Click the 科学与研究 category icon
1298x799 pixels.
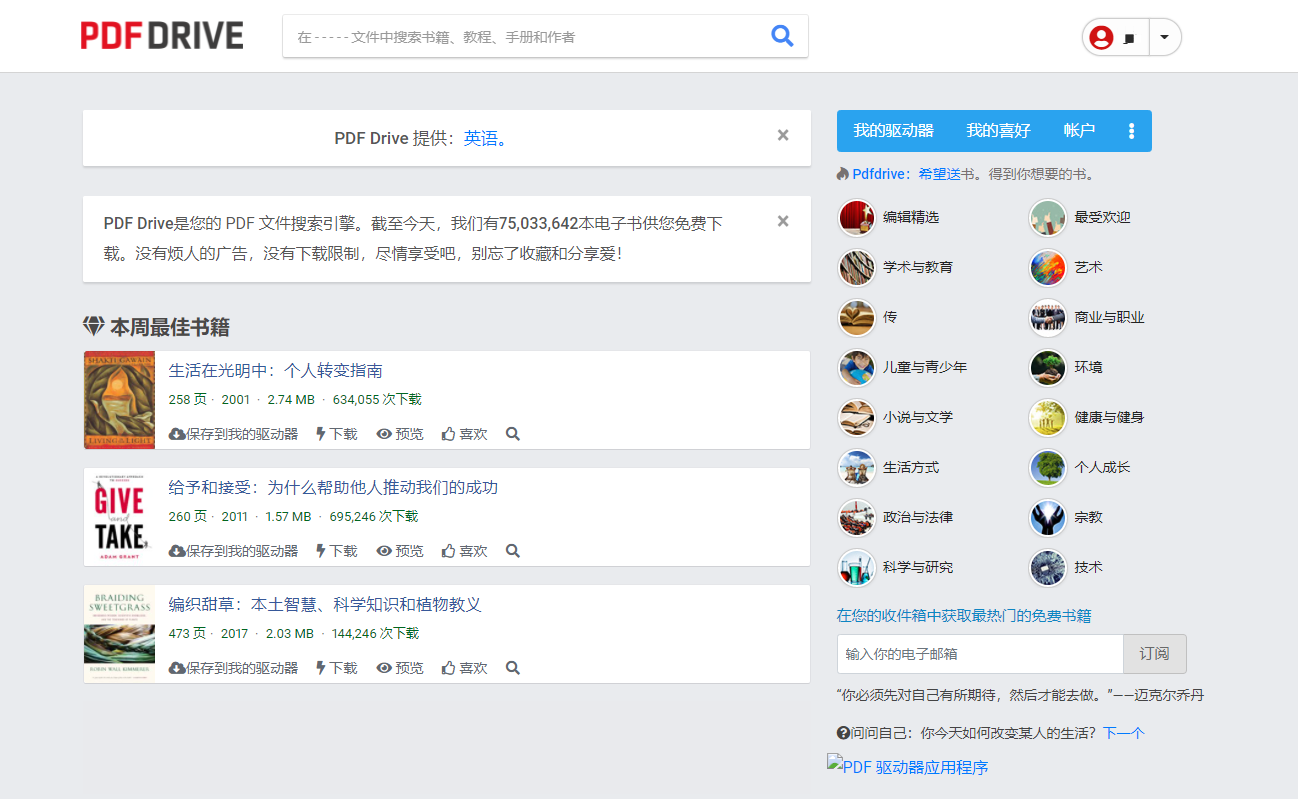pos(857,567)
